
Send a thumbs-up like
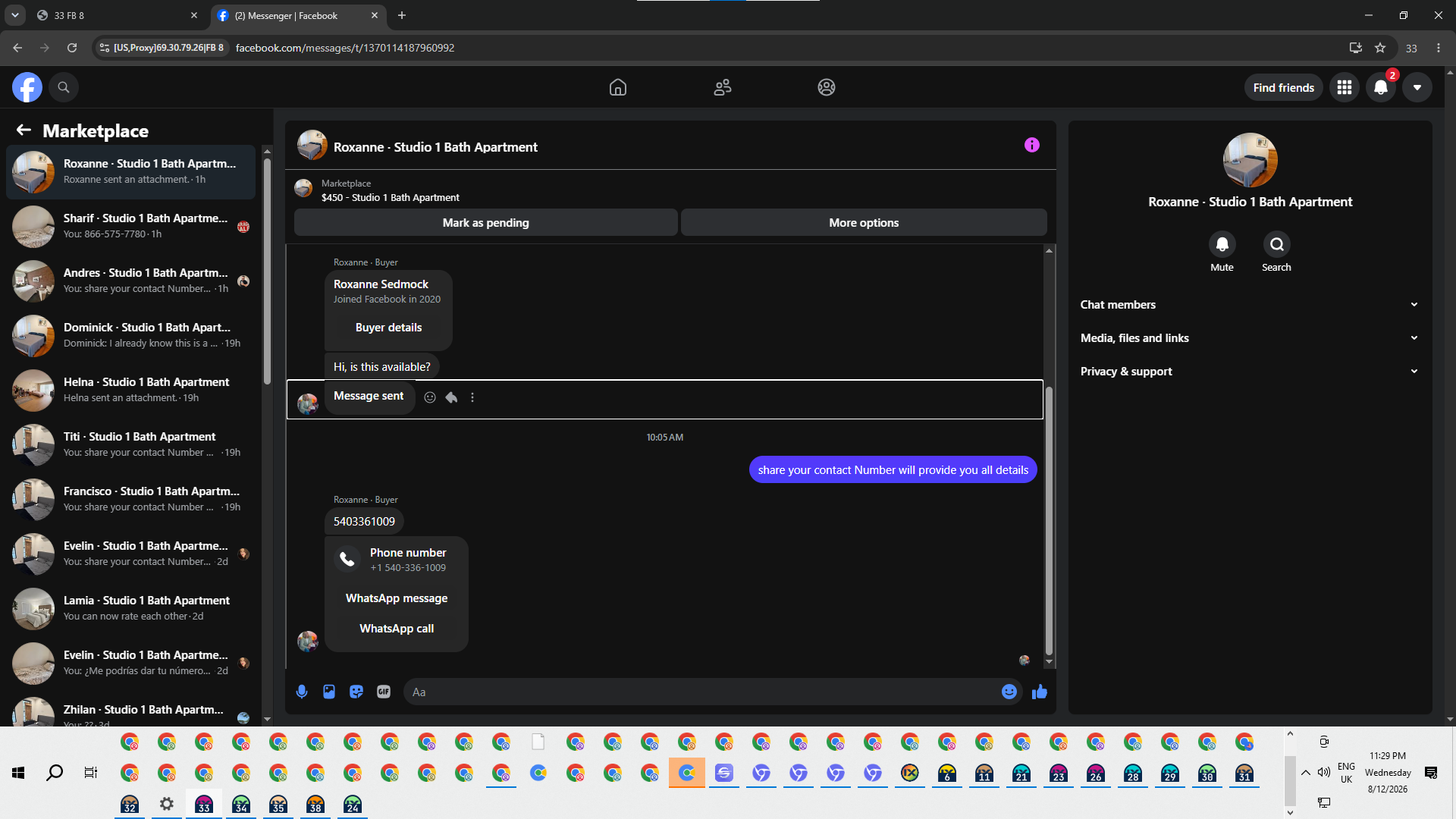pos(1040,692)
